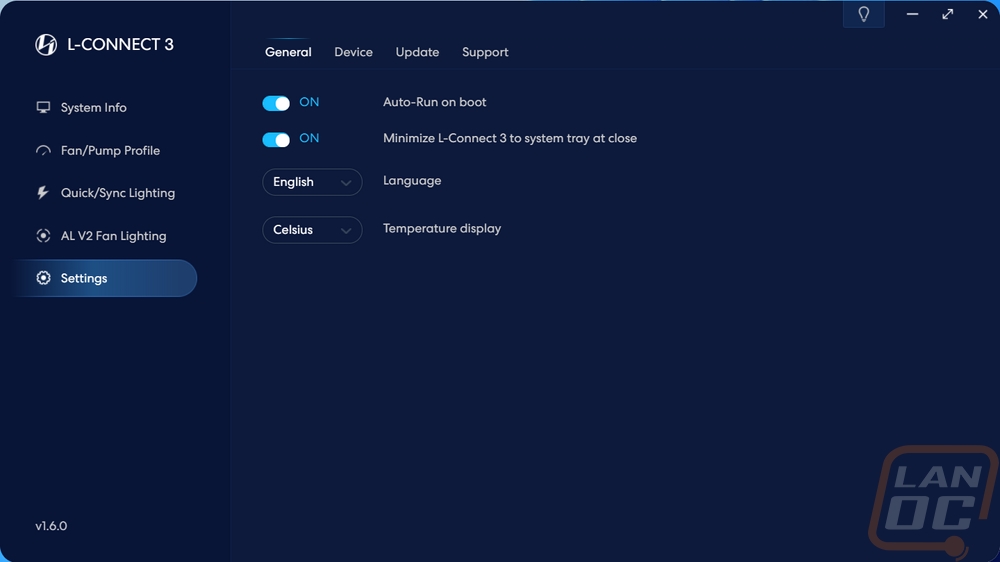Screen dimensions: 1000x562
Task: Click the ON text beside Minimize option
Action: (x=309, y=138)
